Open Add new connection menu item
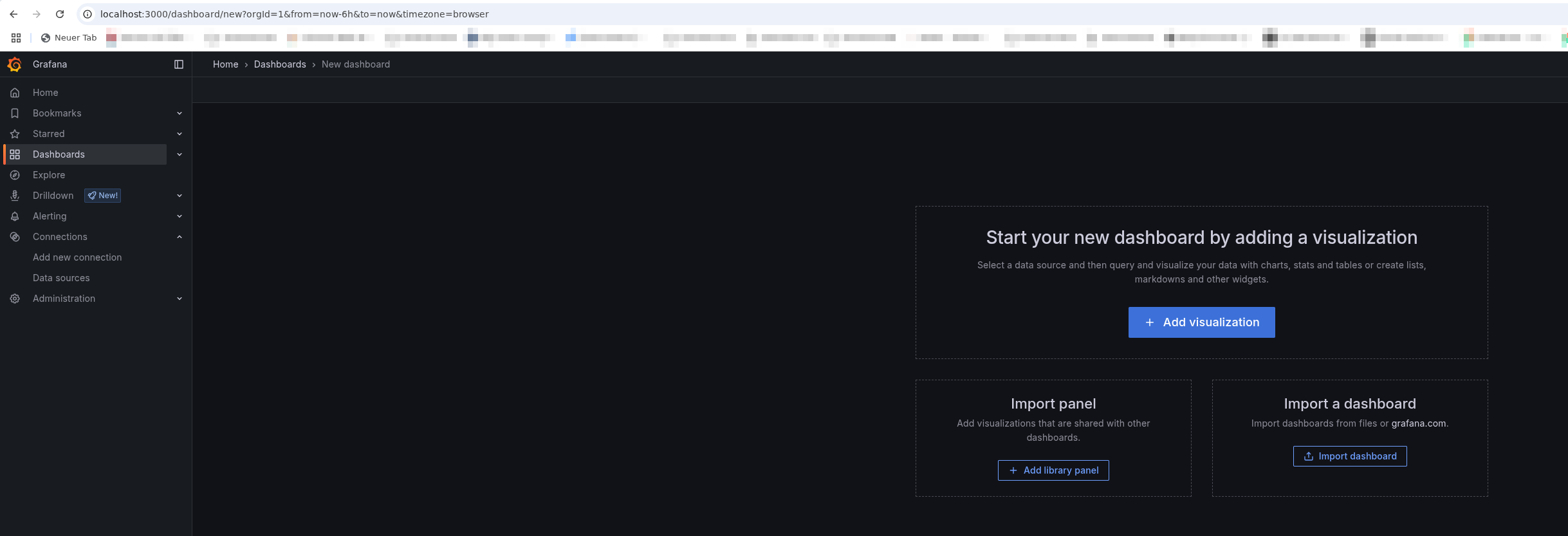The width and height of the screenshot is (1568, 536). tap(77, 257)
